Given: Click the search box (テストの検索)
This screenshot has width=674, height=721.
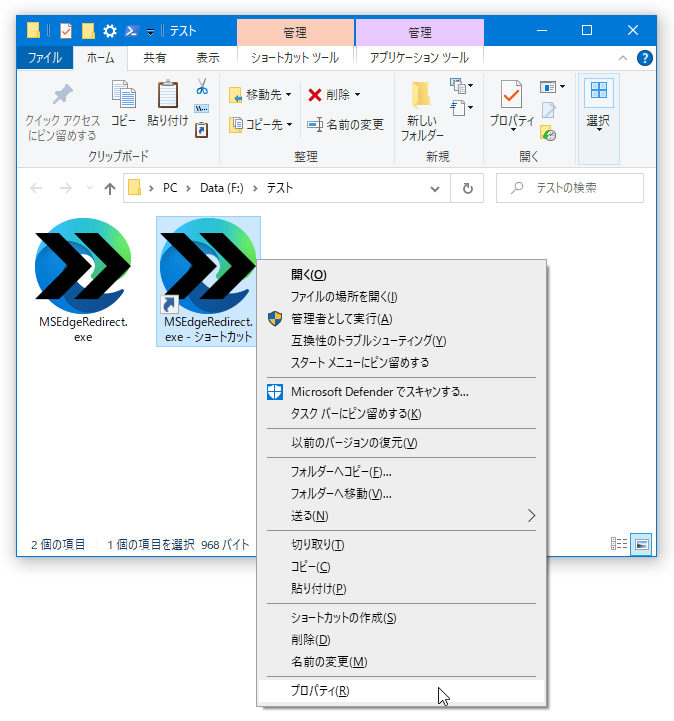Looking at the screenshot, I should 570,188.
